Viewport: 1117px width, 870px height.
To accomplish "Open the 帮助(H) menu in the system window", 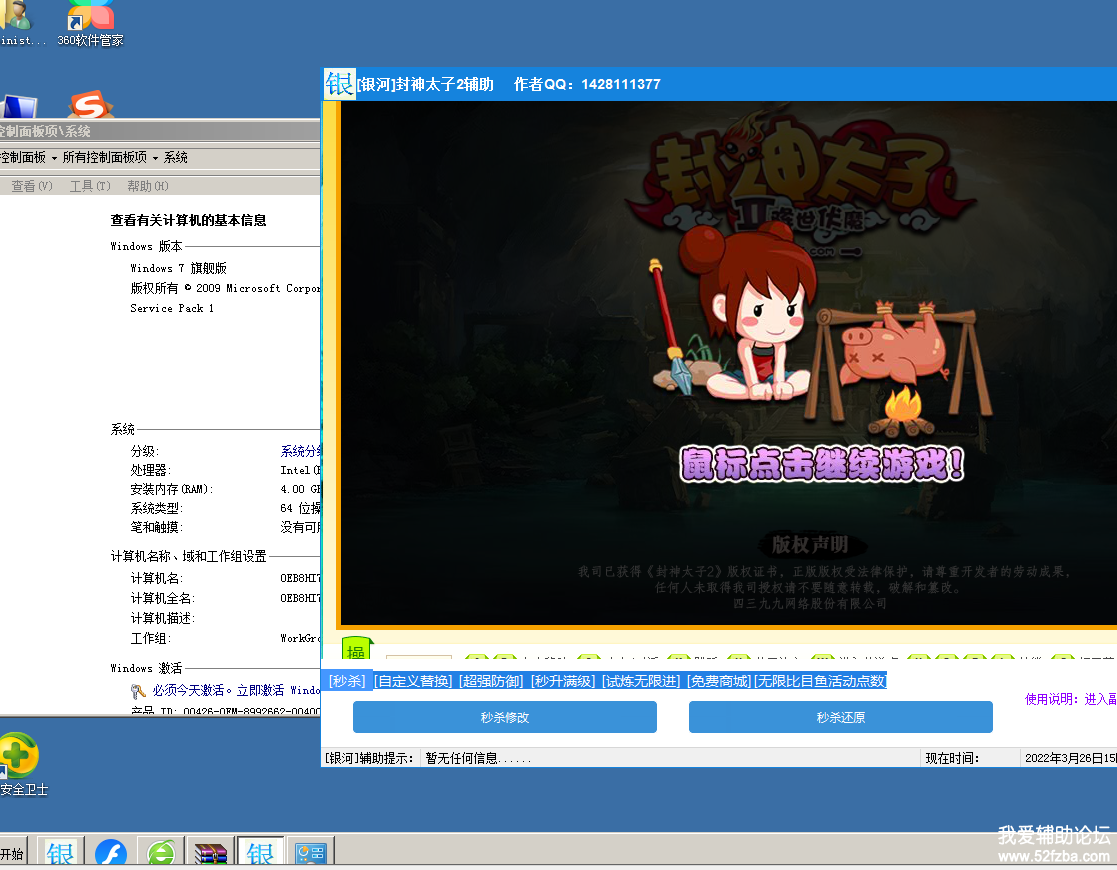I will [x=147, y=186].
